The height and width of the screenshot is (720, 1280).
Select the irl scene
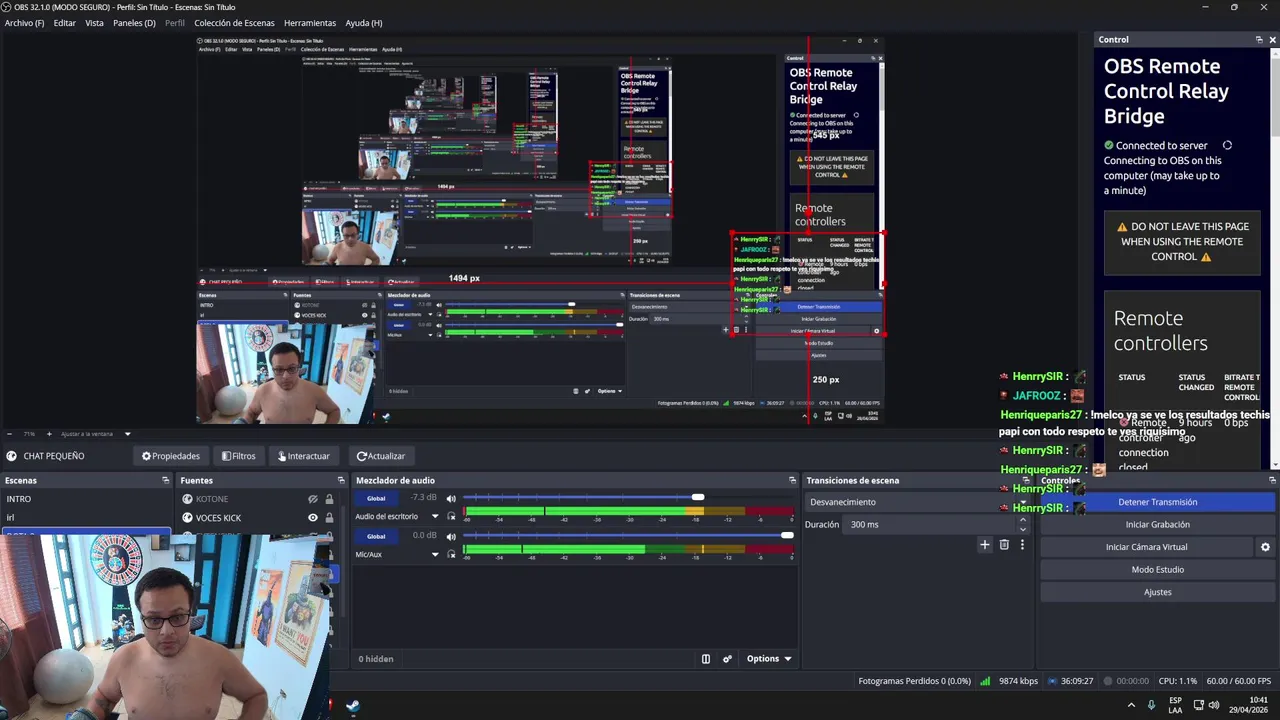(x=87, y=518)
